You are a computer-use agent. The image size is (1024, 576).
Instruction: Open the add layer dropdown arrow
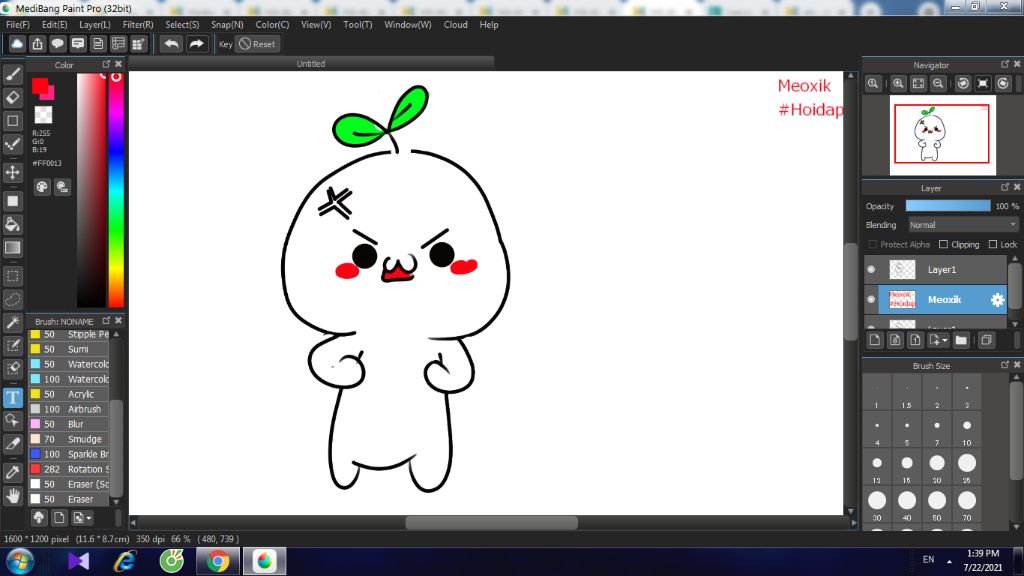939,340
